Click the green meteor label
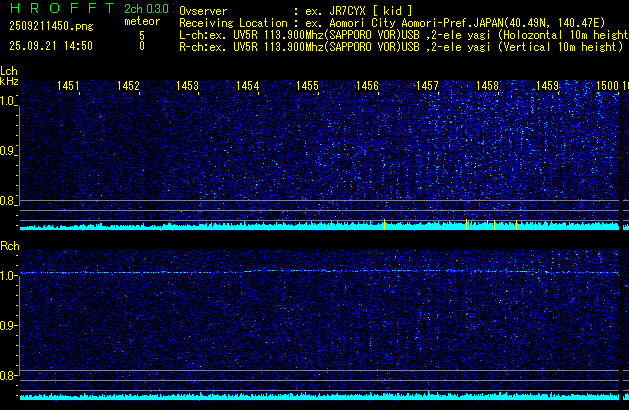The width and height of the screenshot is (629, 410). (141, 21)
